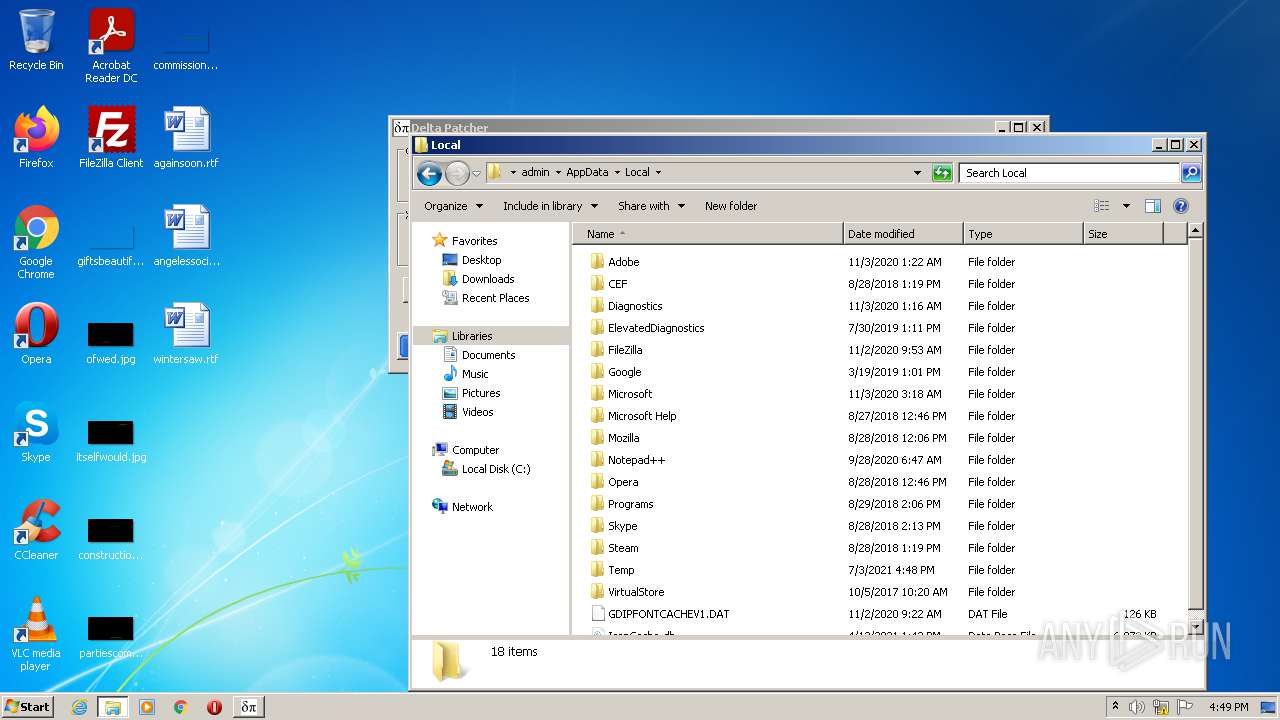Open the Recycle Bin desktop icon
1280x720 pixels.
coord(36,40)
